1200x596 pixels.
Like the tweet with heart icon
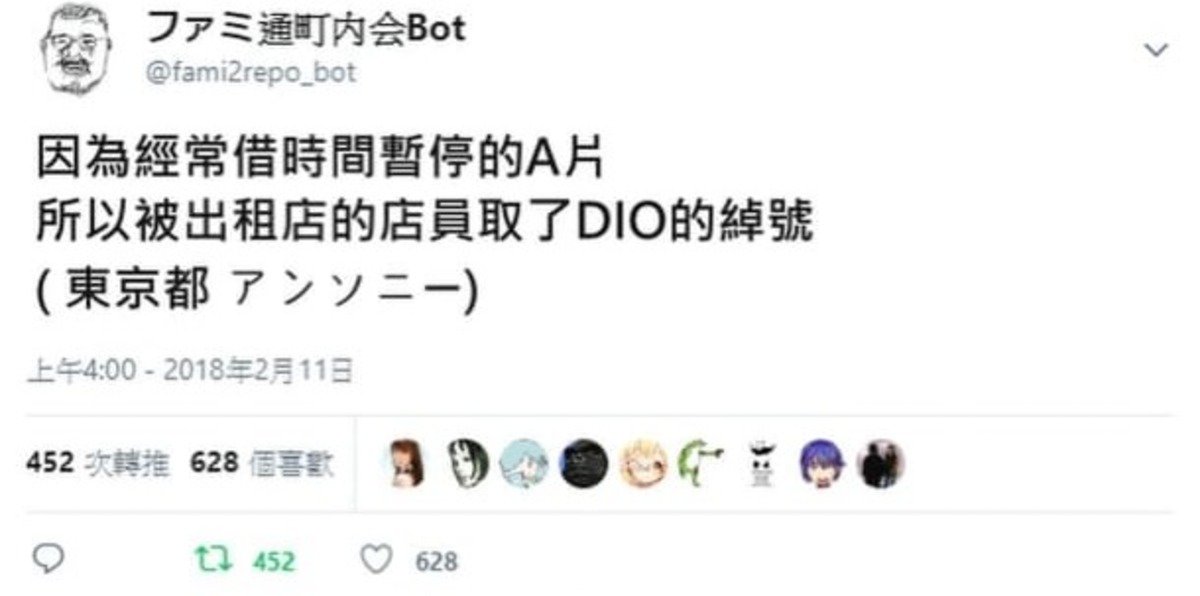click(374, 560)
